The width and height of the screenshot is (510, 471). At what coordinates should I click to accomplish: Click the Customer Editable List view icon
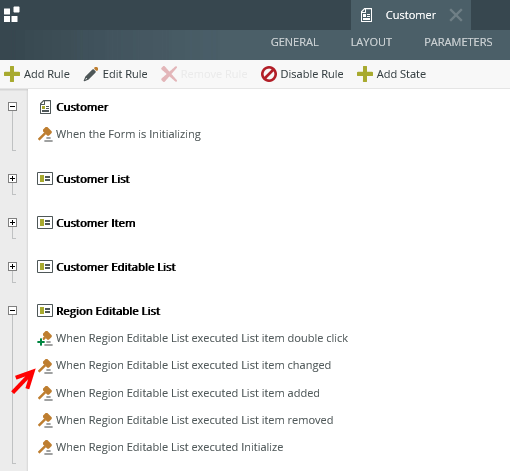[45, 267]
